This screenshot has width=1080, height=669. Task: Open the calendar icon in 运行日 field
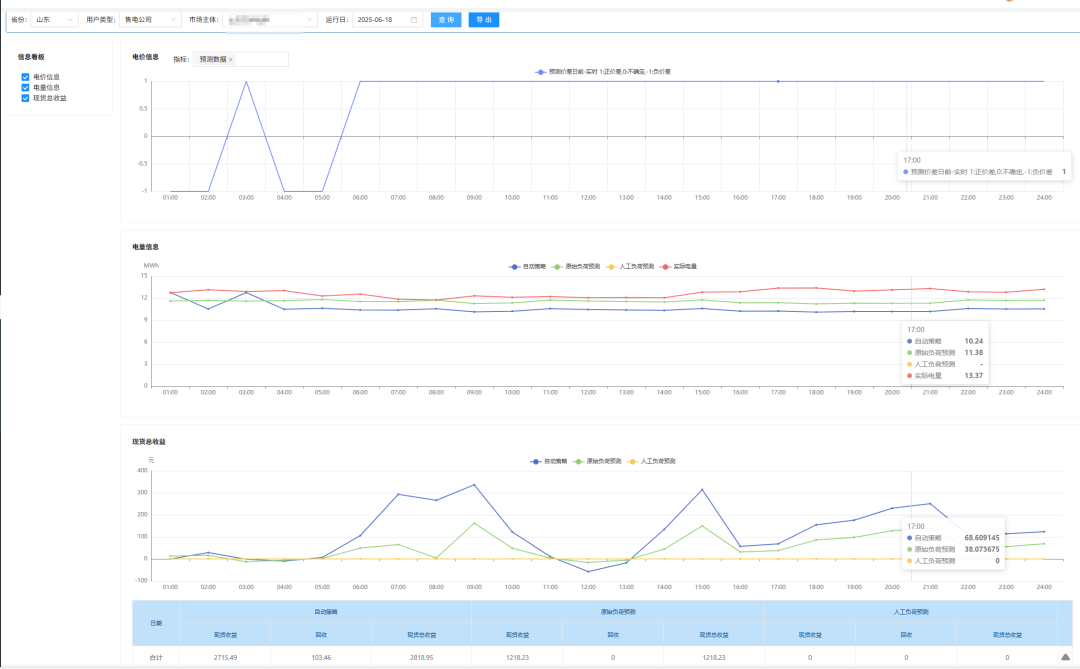click(414, 20)
